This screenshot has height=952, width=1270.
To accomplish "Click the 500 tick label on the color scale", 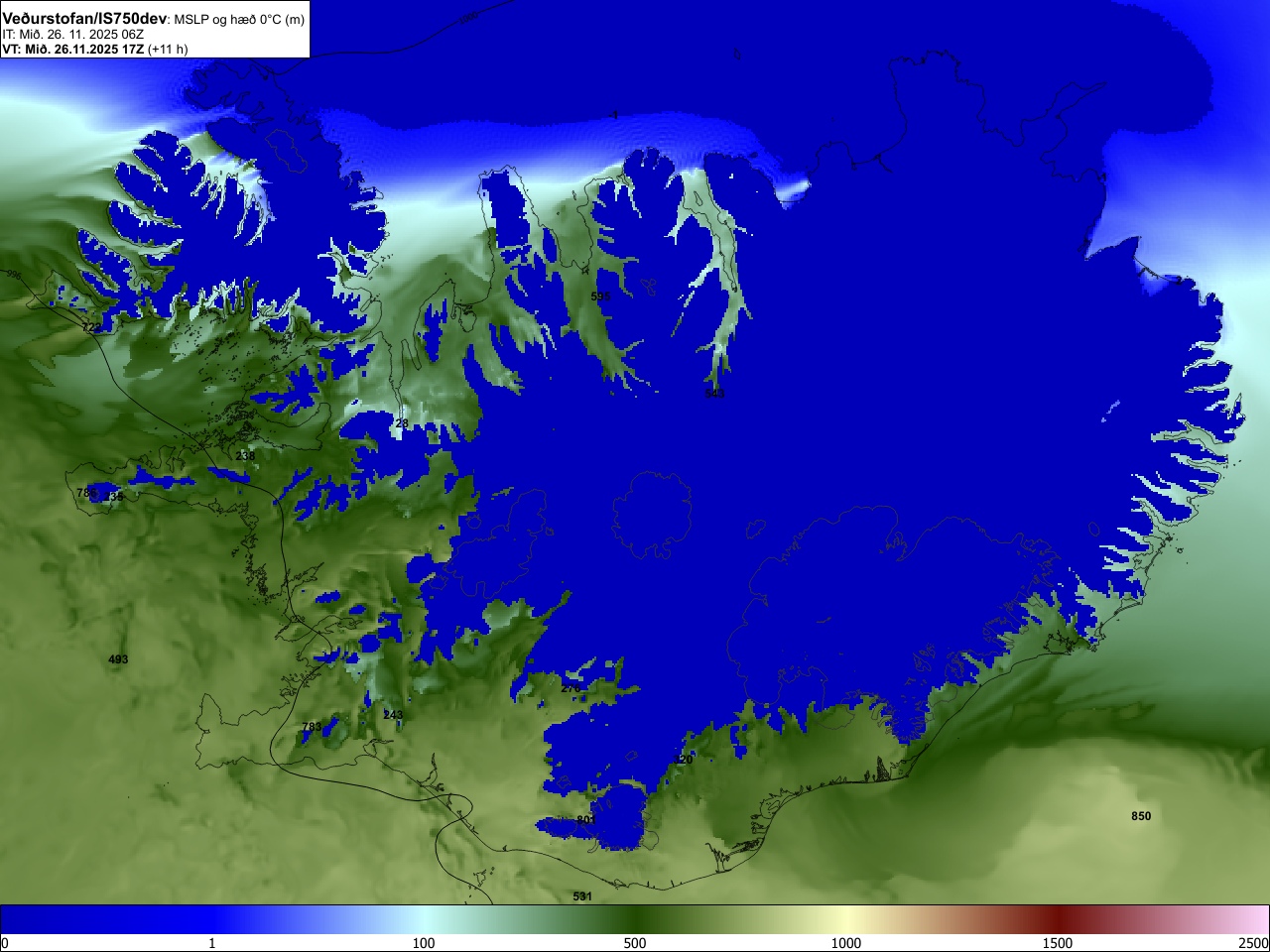I will (x=635, y=943).
